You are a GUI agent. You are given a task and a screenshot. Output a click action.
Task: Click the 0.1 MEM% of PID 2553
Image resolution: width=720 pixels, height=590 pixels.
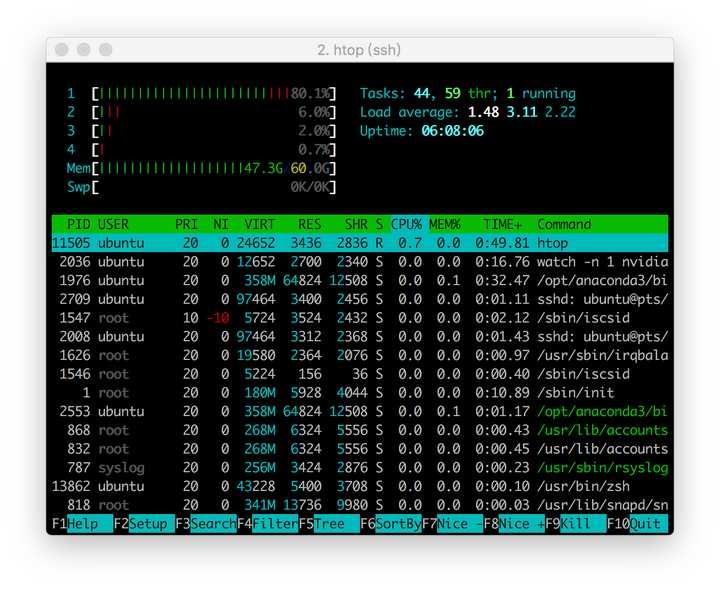point(449,411)
